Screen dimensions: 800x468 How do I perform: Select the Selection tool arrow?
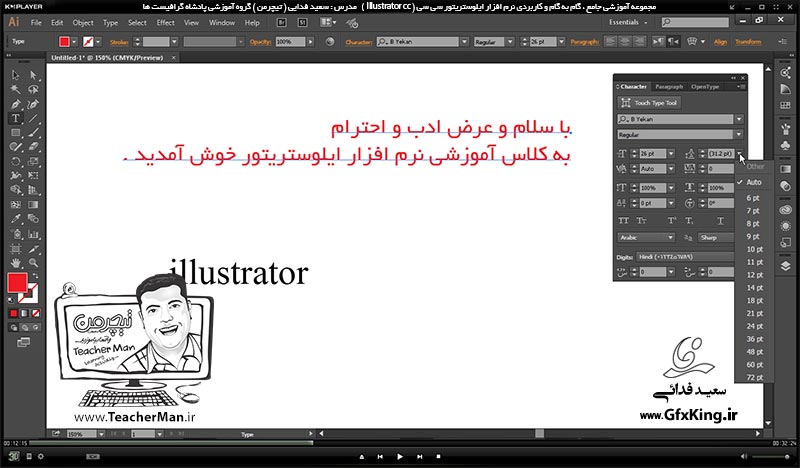click(16, 76)
